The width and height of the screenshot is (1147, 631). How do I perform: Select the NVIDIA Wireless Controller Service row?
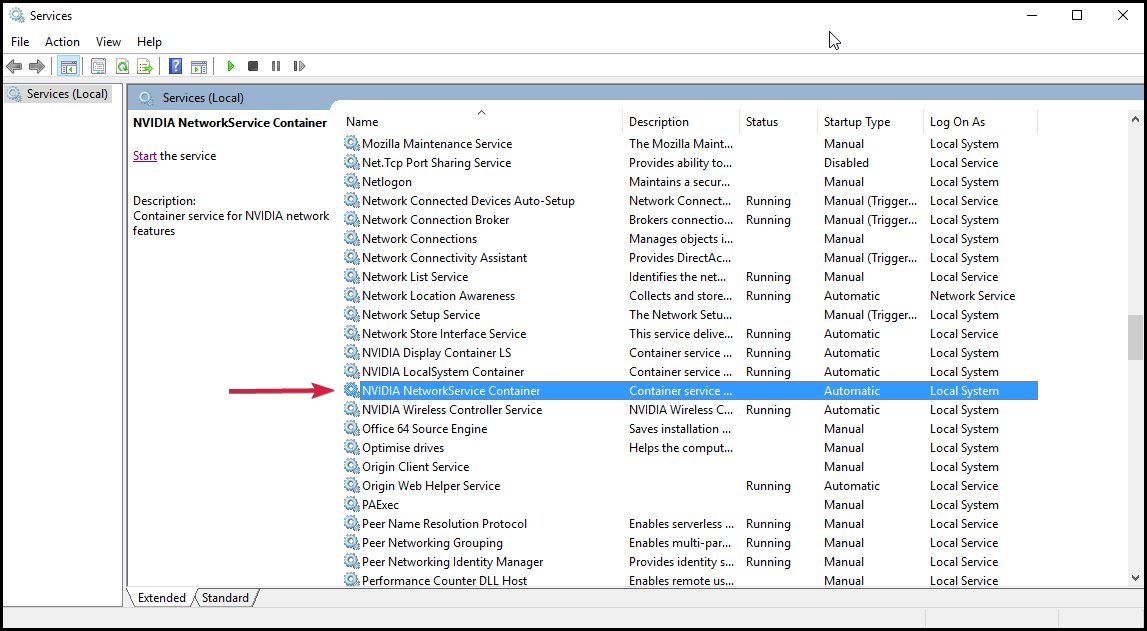[x=451, y=410]
